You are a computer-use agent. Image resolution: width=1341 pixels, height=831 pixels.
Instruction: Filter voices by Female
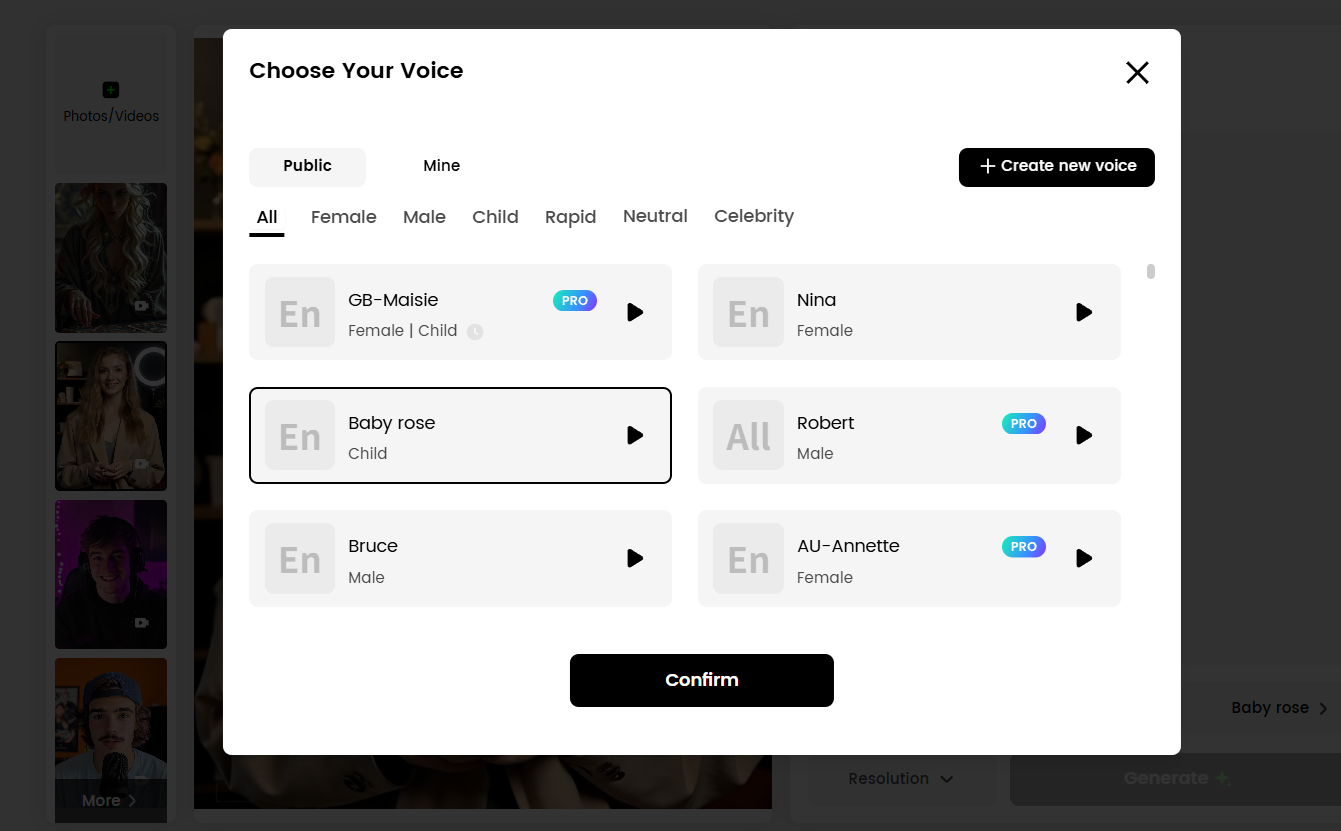click(343, 217)
